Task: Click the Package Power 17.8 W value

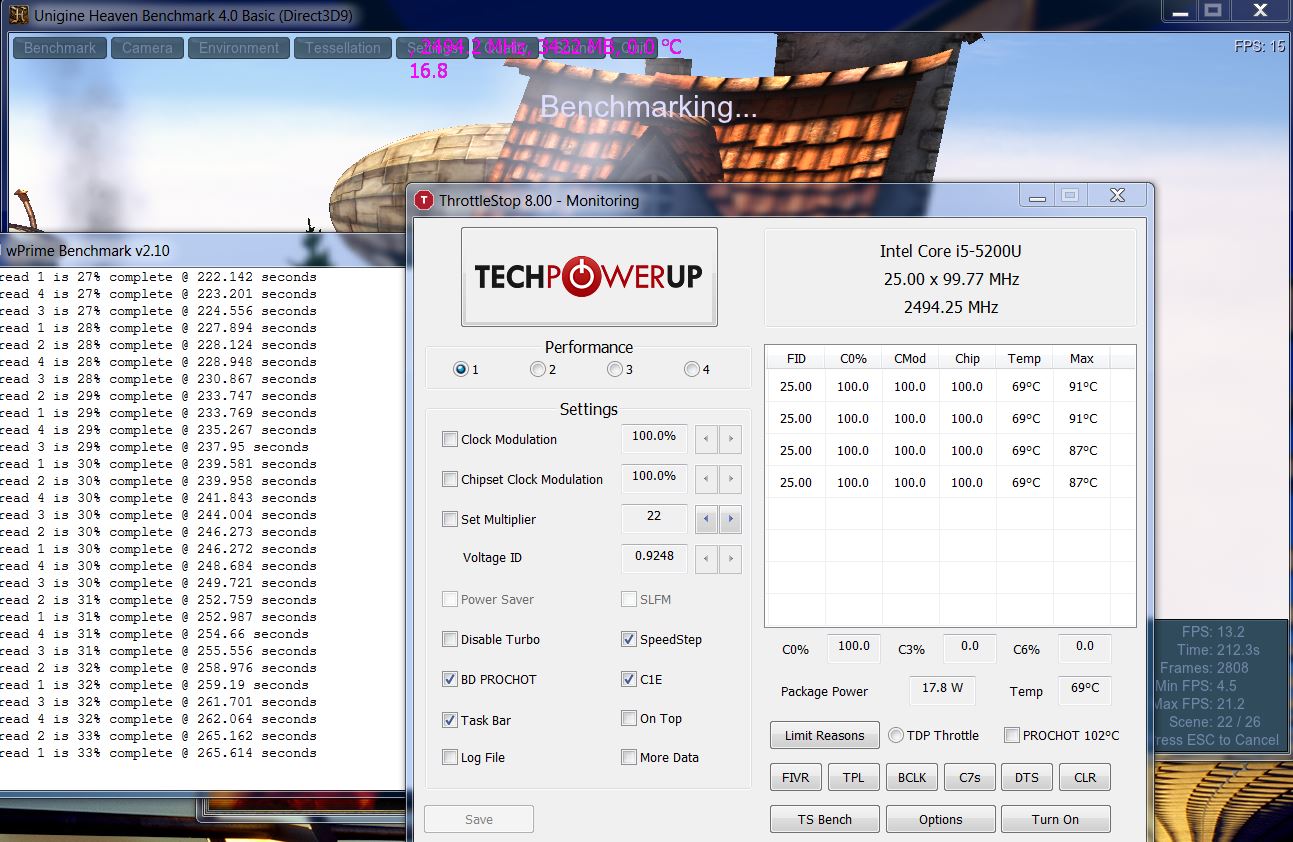Action: [x=942, y=690]
